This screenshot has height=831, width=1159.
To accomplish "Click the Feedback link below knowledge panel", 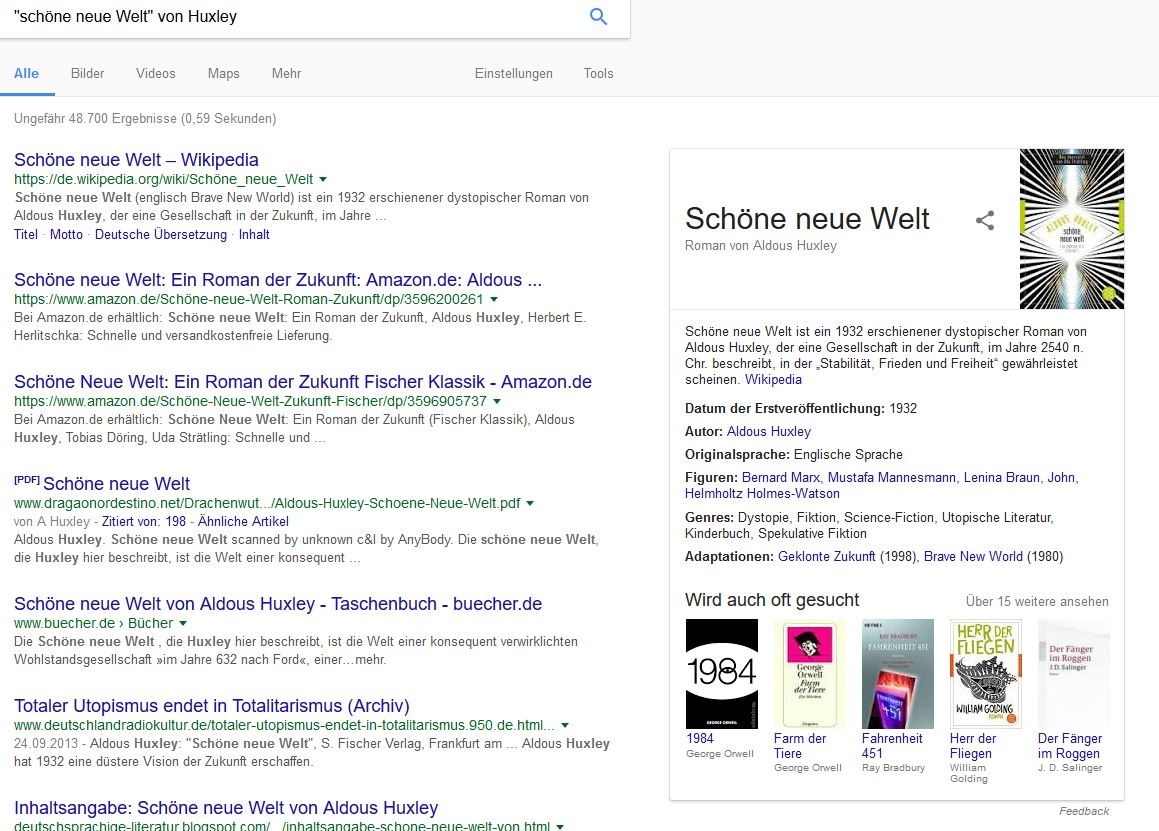I will [x=1084, y=811].
